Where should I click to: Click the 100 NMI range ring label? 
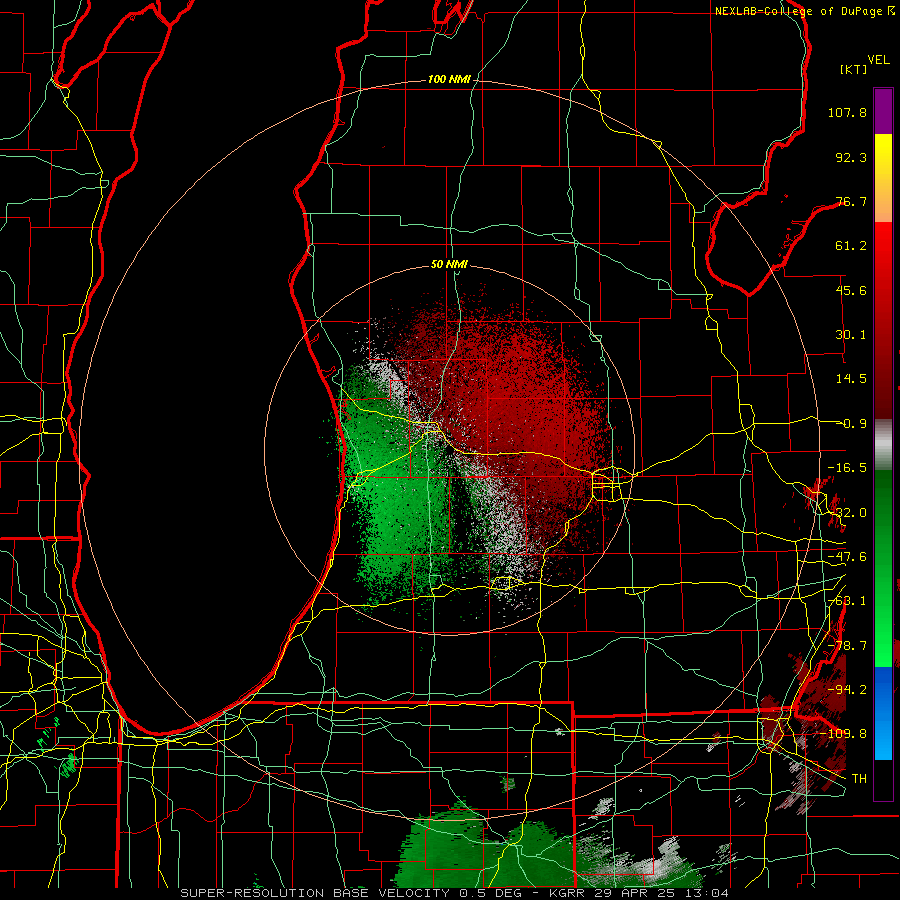tap(449, 79)
